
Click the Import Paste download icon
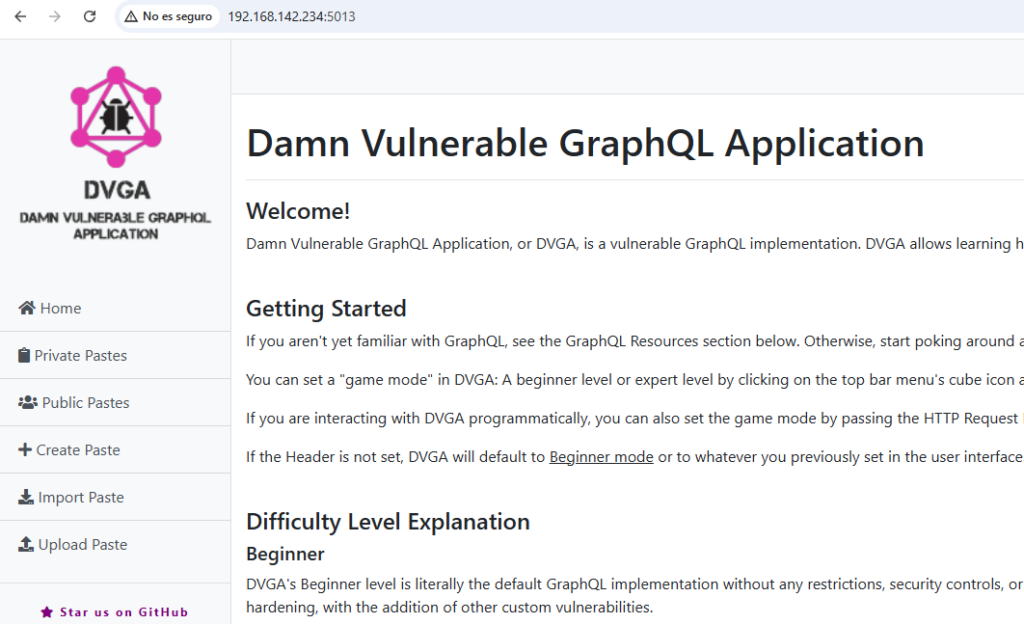pos(25,497)
